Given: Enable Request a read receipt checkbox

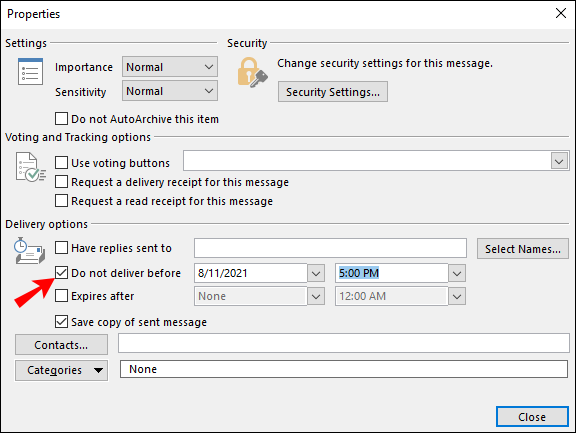Looking at the screenshot, I should coord(61,201).
